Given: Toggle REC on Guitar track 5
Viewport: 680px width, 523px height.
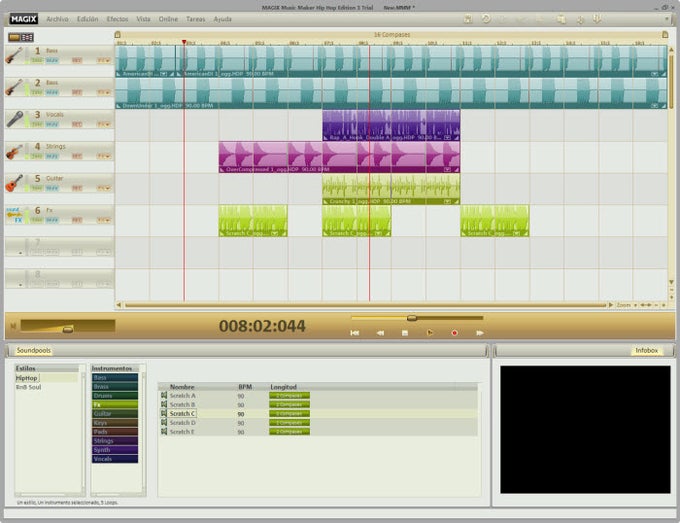Looking at the screenshot, I should pos(77,188).
